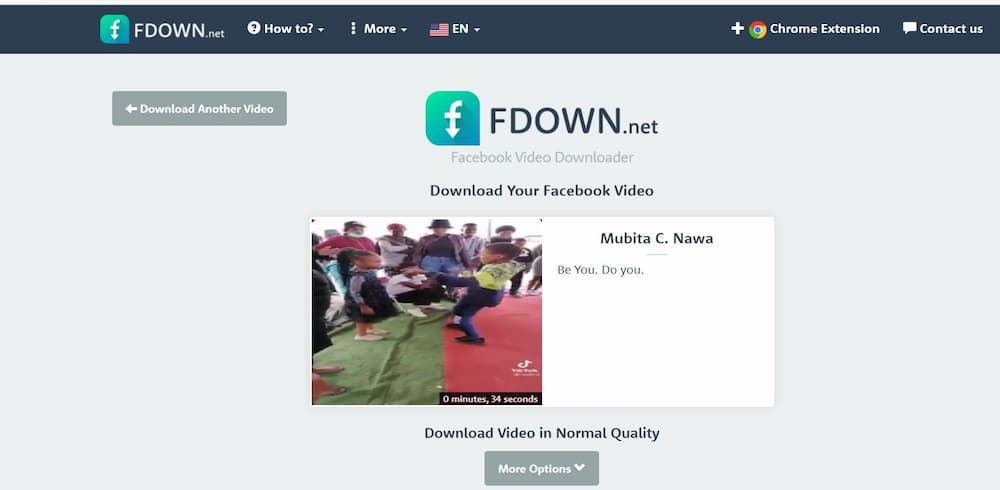The image size is (1000, 490).
Task: Click the dancing kids video thumbnail
Action: click(x=427, y=312)
